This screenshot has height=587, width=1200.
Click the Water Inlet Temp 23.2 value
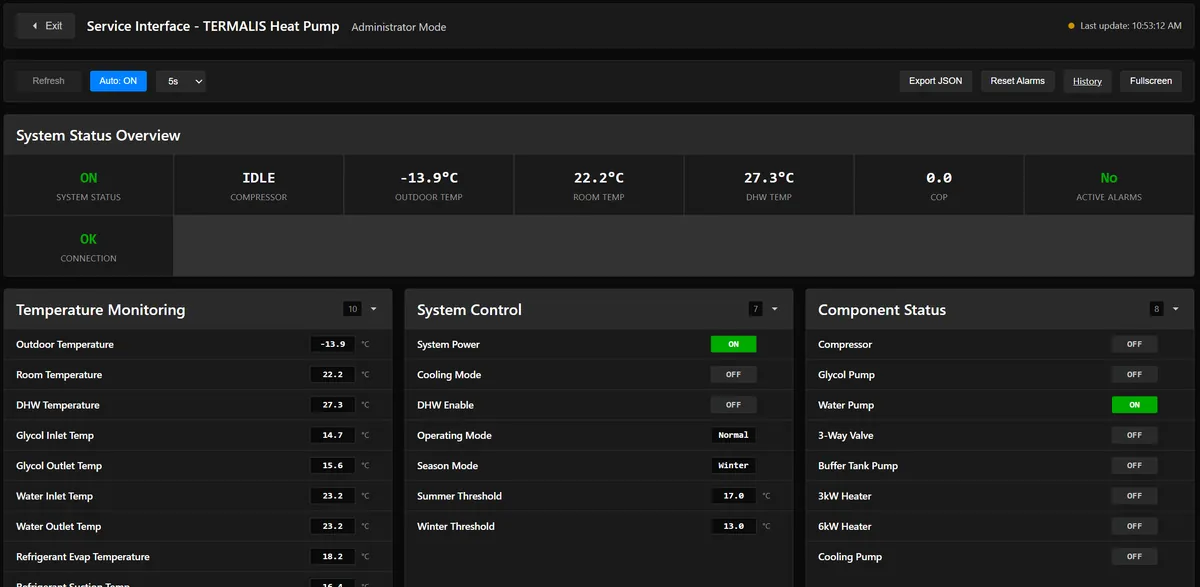pyautogui.click(x=332, y=496)
